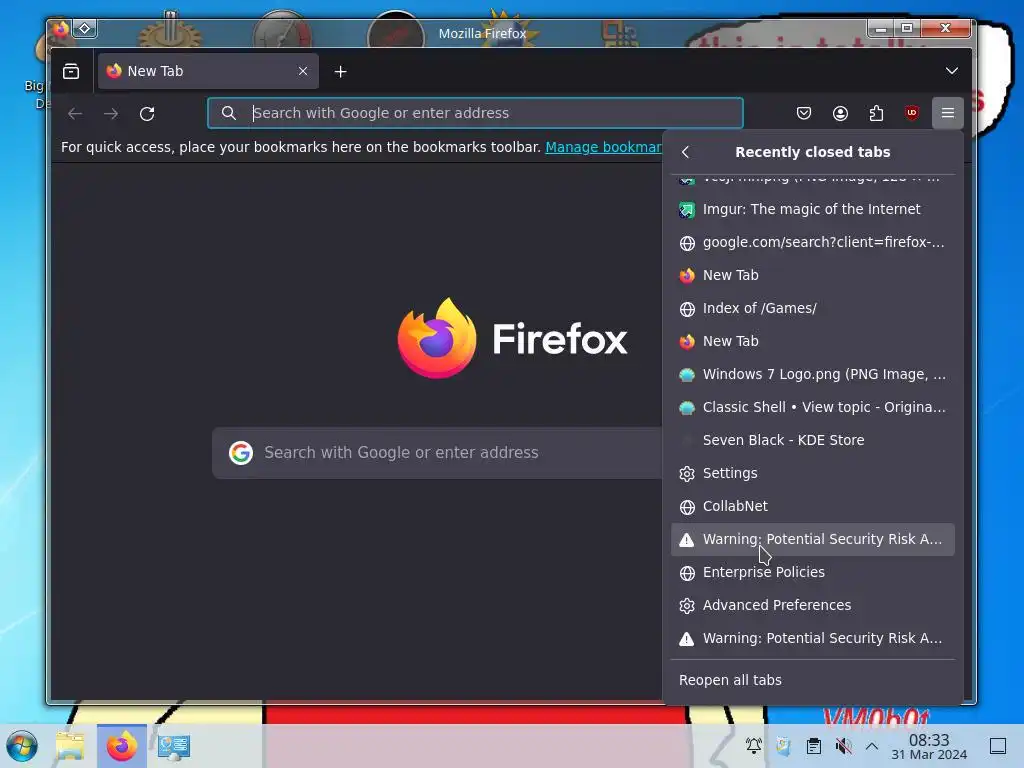Switch to Firefox on the taskbar
The height and width of the screenshot is (768, 1024).
pyautogui.click(x=122, y=746)
